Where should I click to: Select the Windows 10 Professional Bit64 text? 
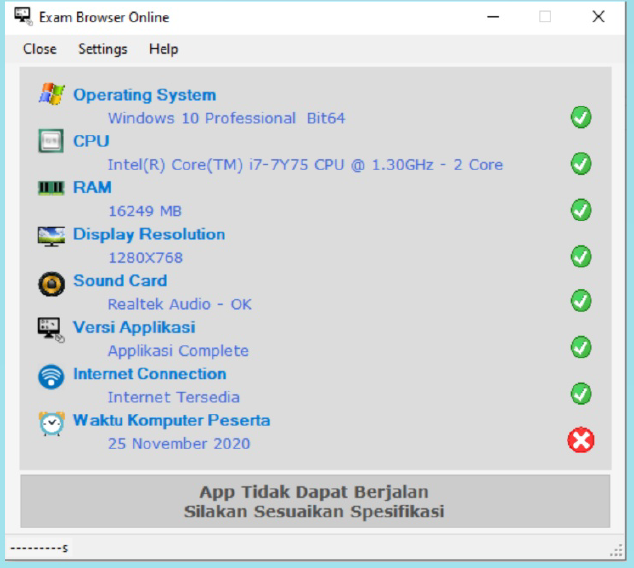click(x=226, y=118)
